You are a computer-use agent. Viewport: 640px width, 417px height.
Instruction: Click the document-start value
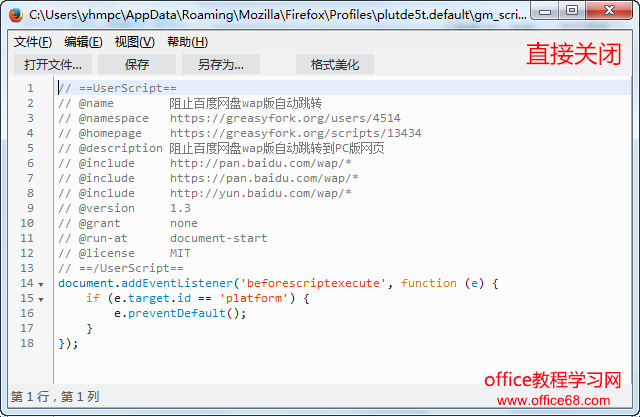pos(218,238)
